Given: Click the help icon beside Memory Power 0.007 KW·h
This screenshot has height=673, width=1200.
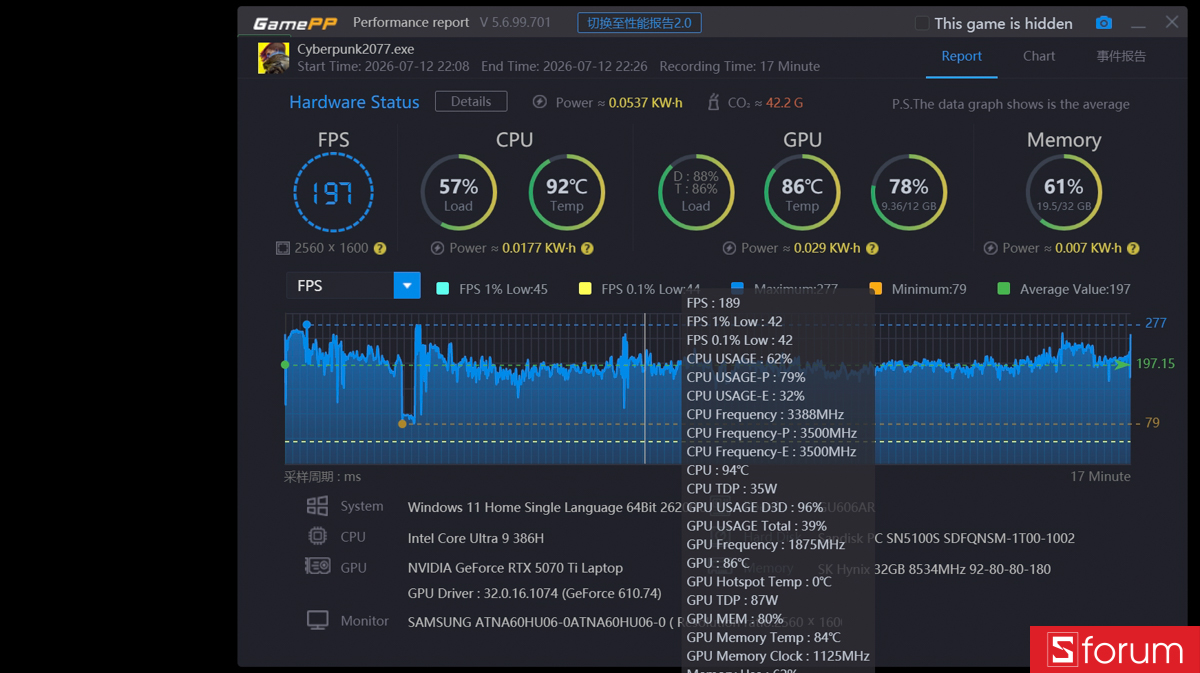Looking at the screenshot, I should (1133, 248).
